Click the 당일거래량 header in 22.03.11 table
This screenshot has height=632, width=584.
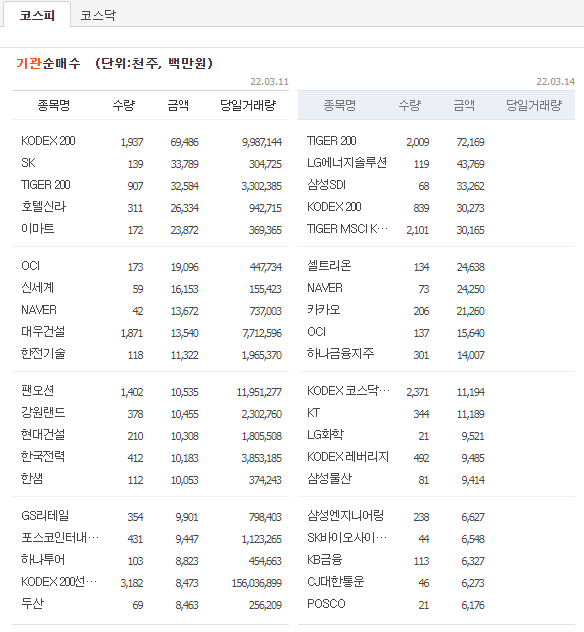click(247, 105)
